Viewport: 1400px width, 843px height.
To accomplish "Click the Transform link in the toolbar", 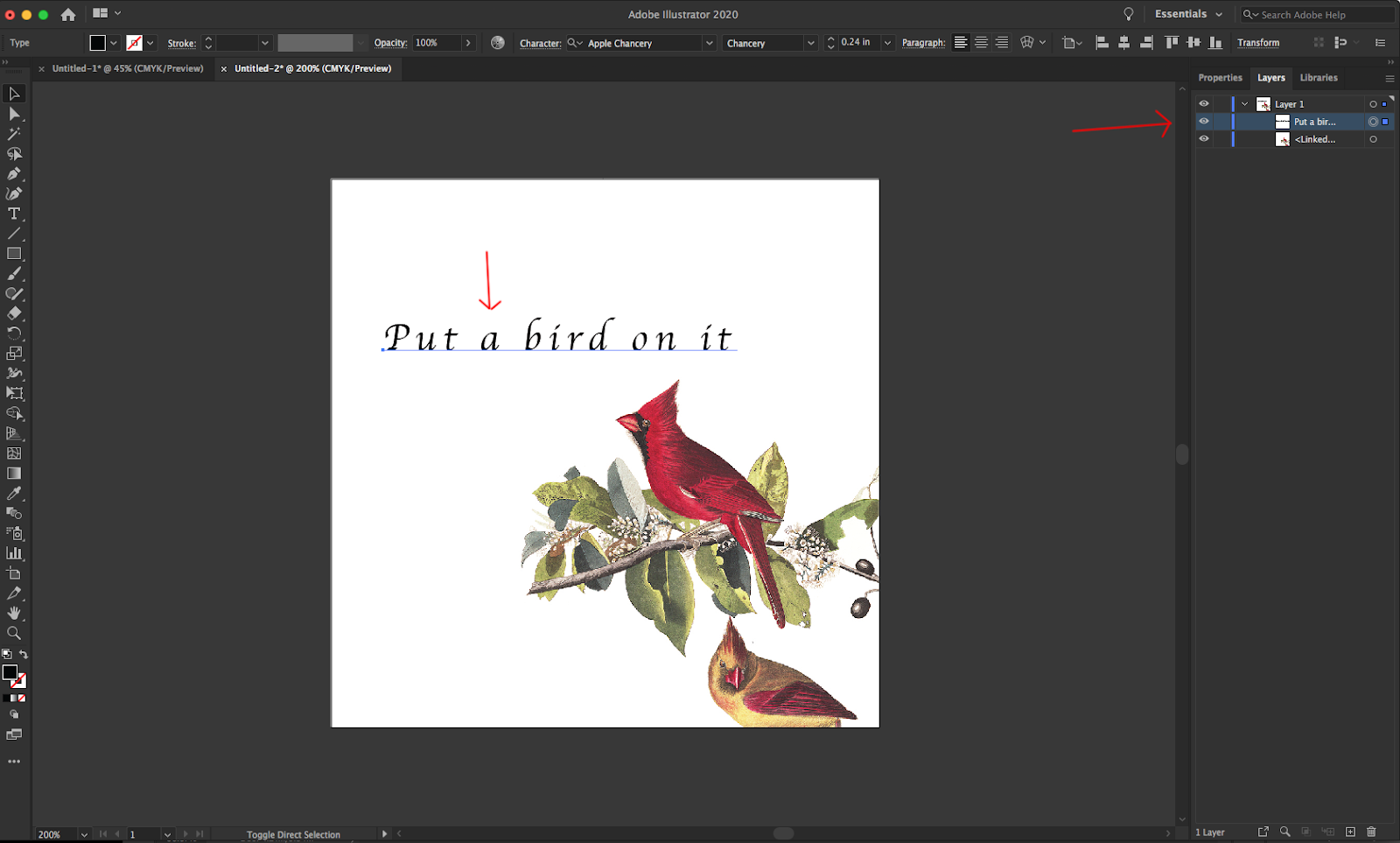I will click(x=1258, y=42).
